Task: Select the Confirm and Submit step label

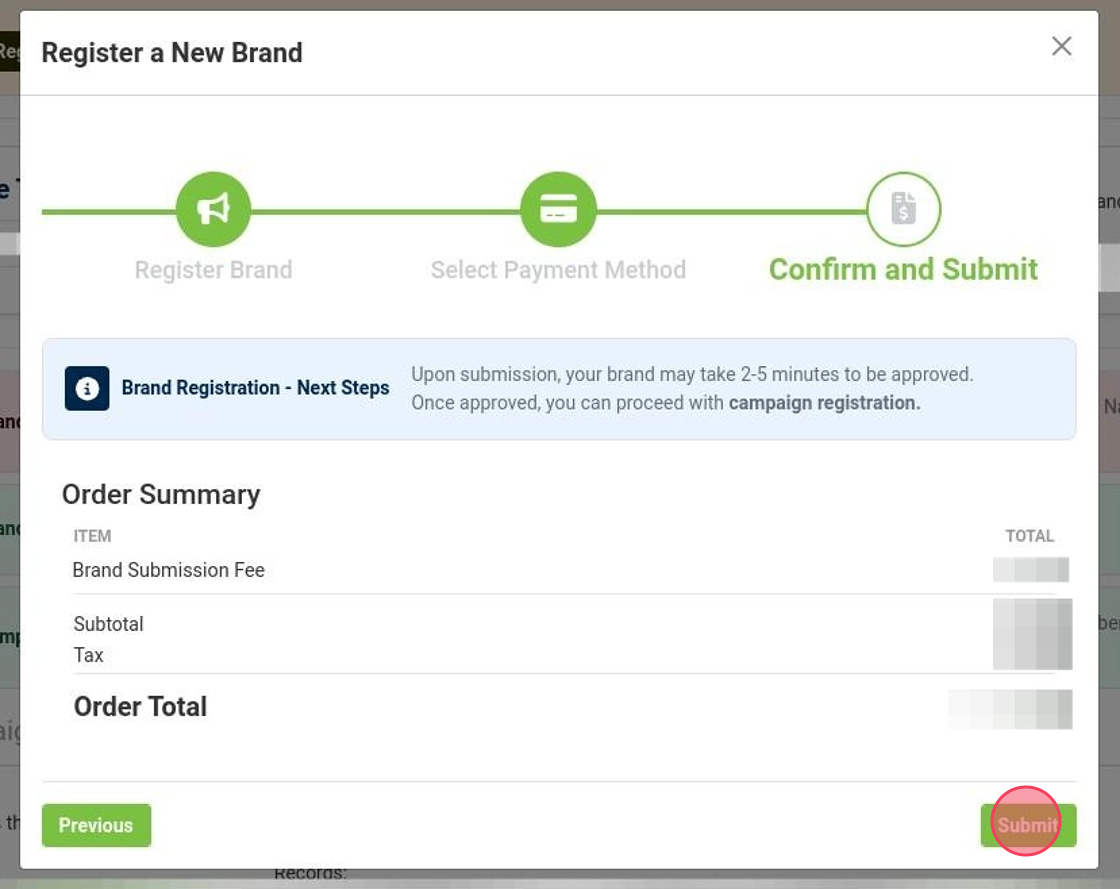Action: click(x=903, y=270)
